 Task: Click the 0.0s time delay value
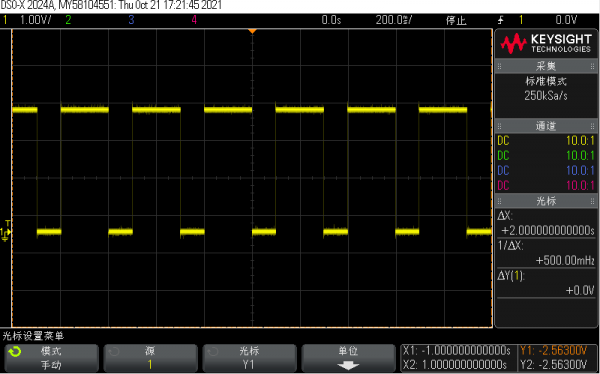[331, 20]
